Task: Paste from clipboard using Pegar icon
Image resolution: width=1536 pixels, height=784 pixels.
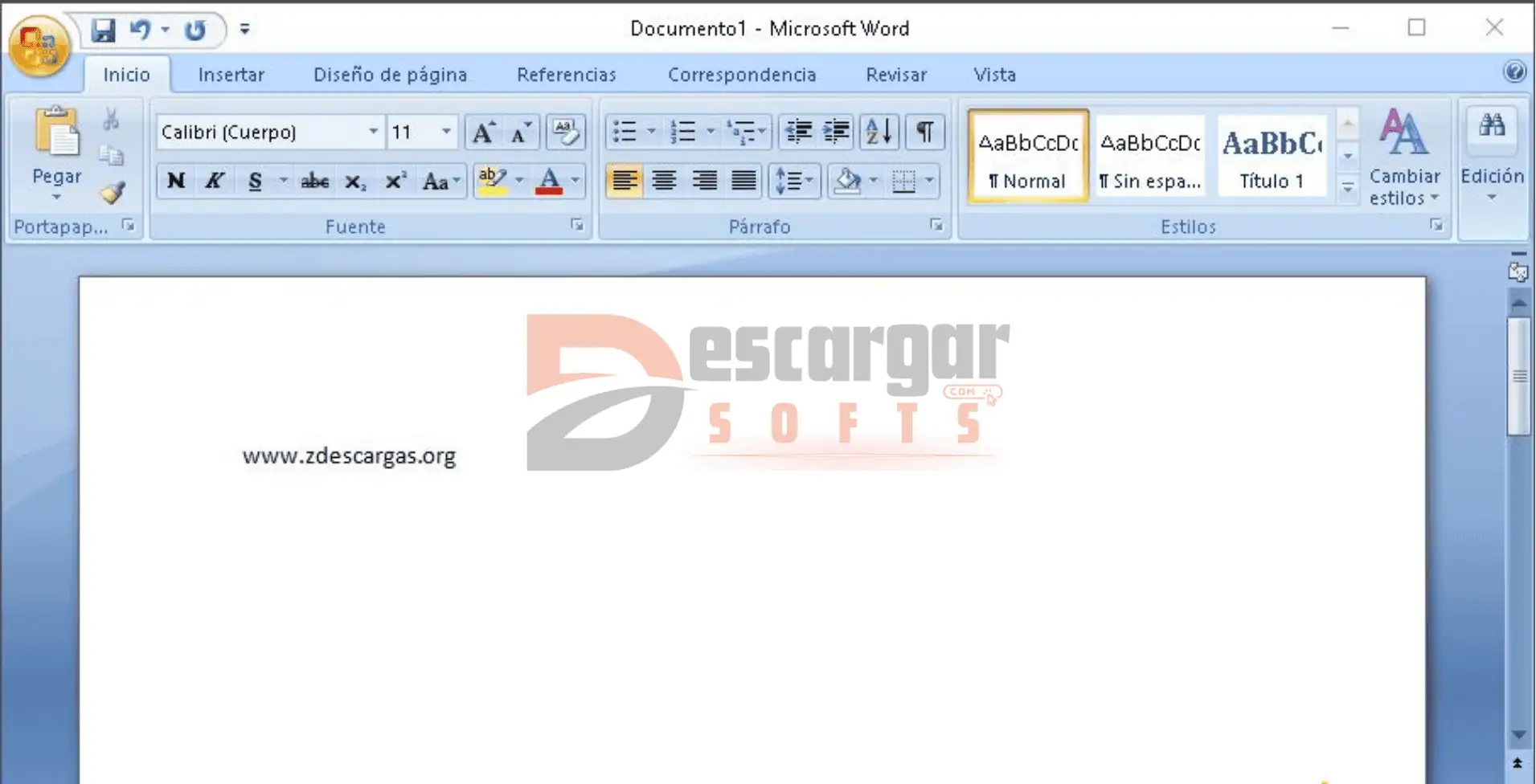Action: (57, 133)
